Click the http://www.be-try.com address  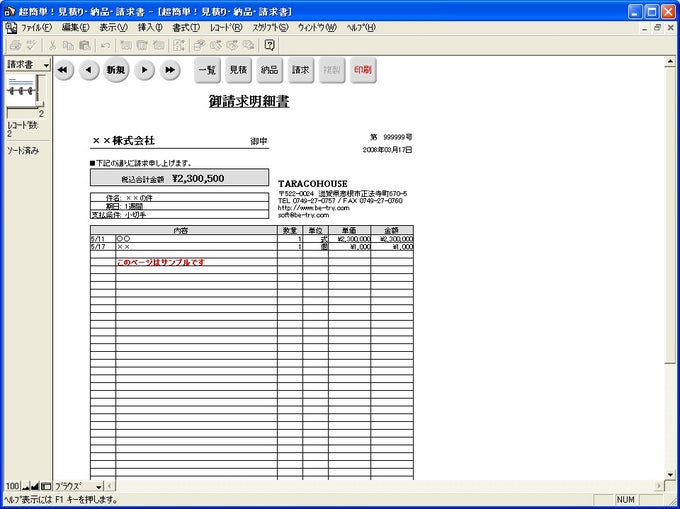[313, 208]
